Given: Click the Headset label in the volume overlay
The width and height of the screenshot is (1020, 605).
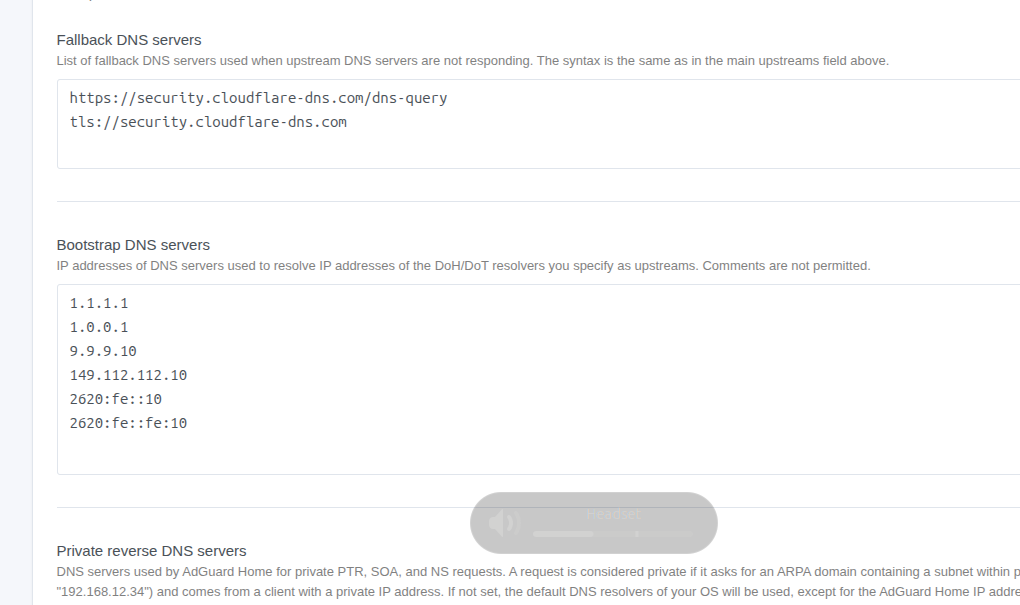Looking at the screenshot, I should (x=612, y=514).
